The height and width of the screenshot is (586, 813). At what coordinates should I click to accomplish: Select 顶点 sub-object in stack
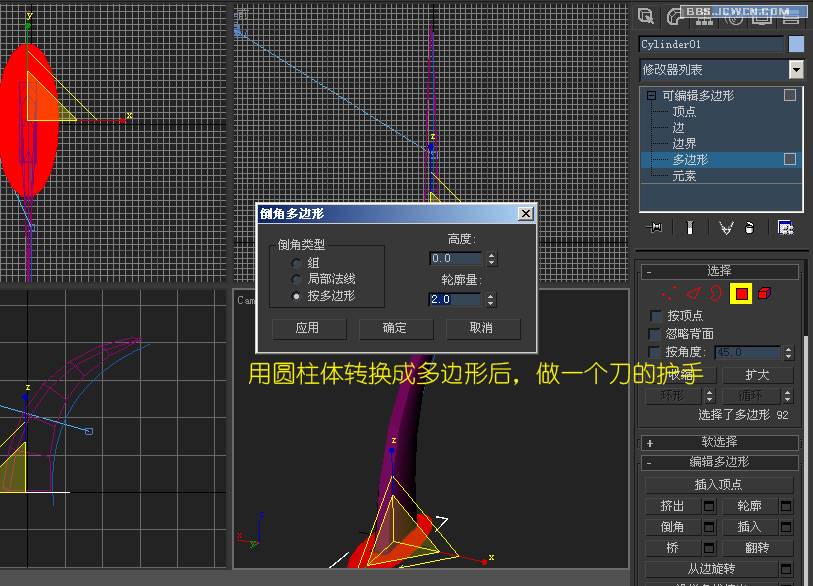684,111
